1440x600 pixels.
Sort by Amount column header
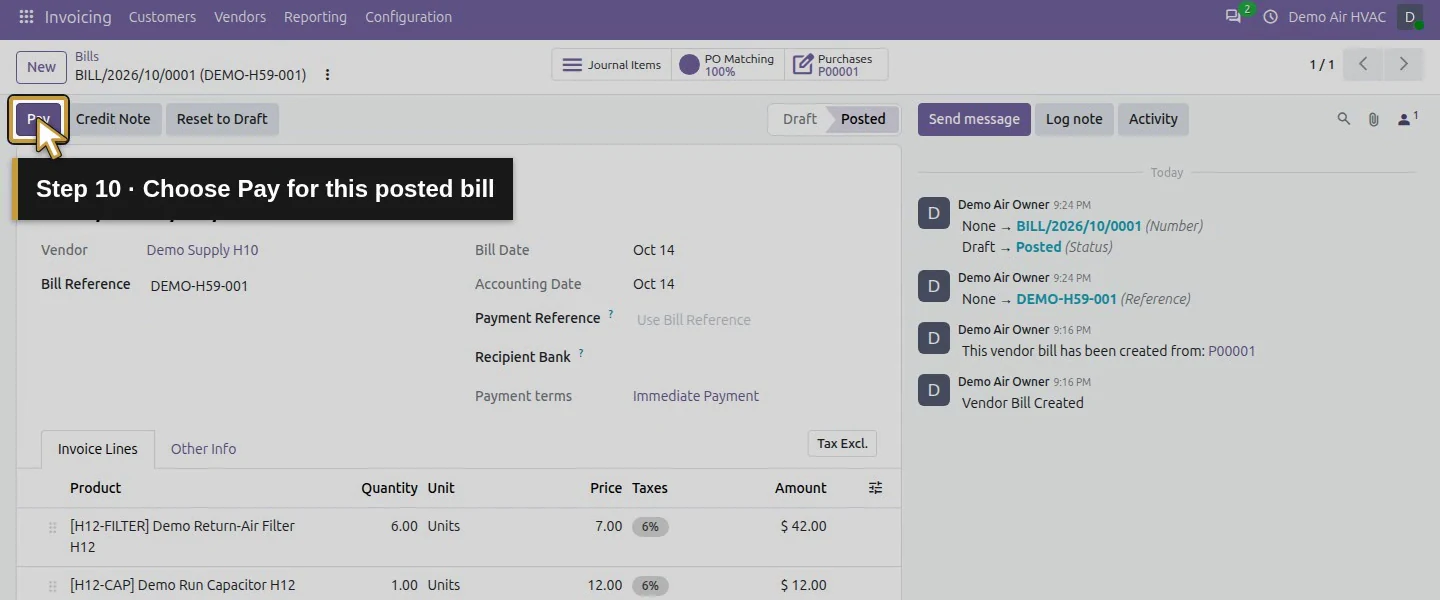tap(800, 488)
